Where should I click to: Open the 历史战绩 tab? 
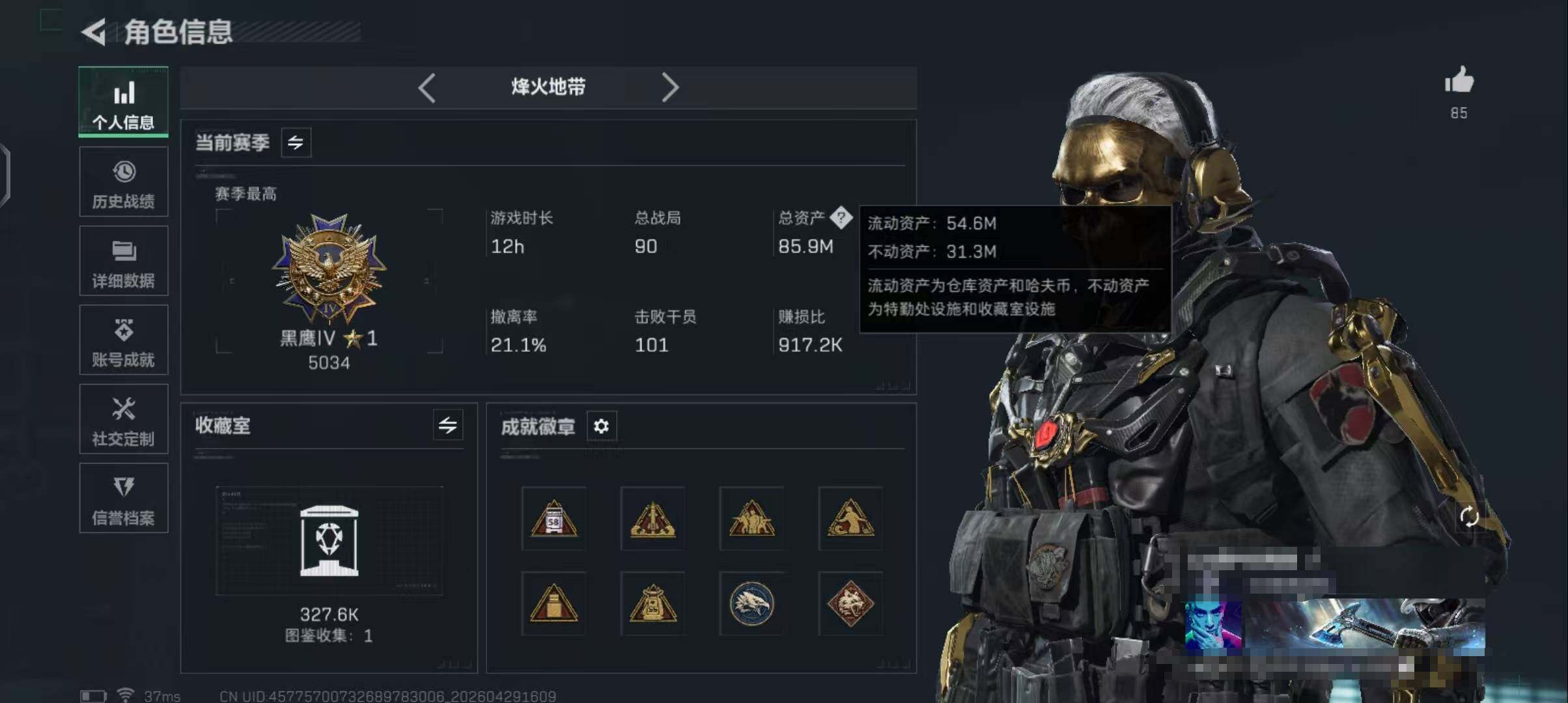point(124,182)
